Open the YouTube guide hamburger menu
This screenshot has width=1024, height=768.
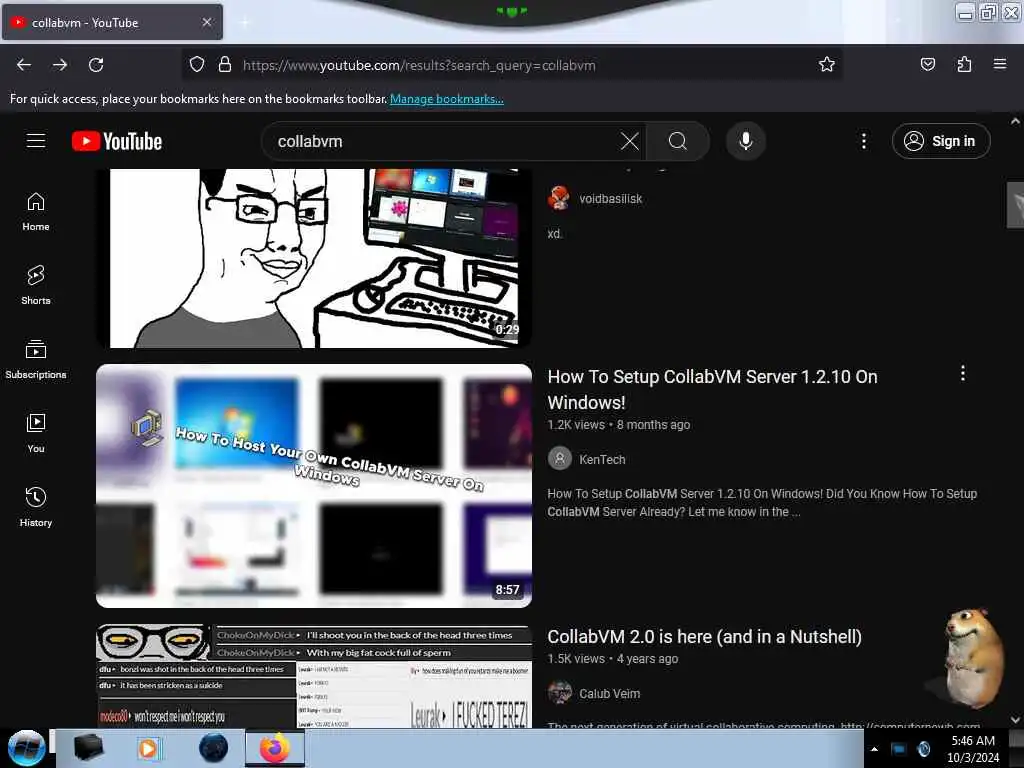pos(36,140)
